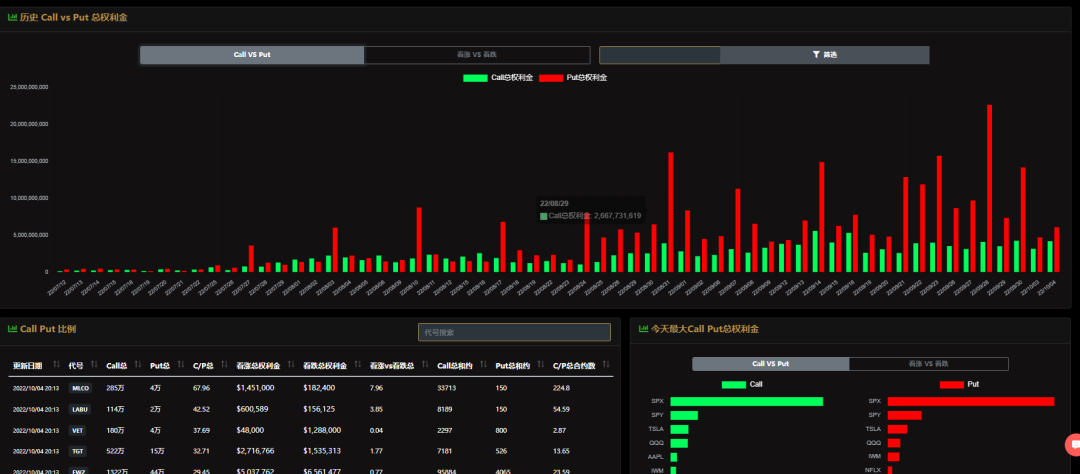Screen dimensions: 1080x474
Task: Click the $2,716,766 cell in TGT row
Action: pos(256,451)
